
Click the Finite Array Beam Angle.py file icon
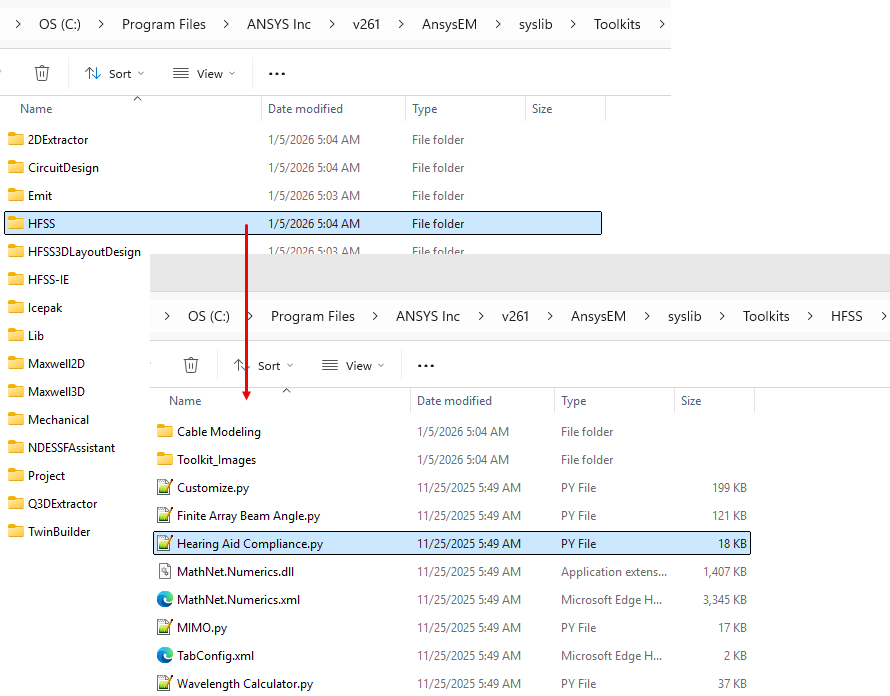tap(165, 515)
